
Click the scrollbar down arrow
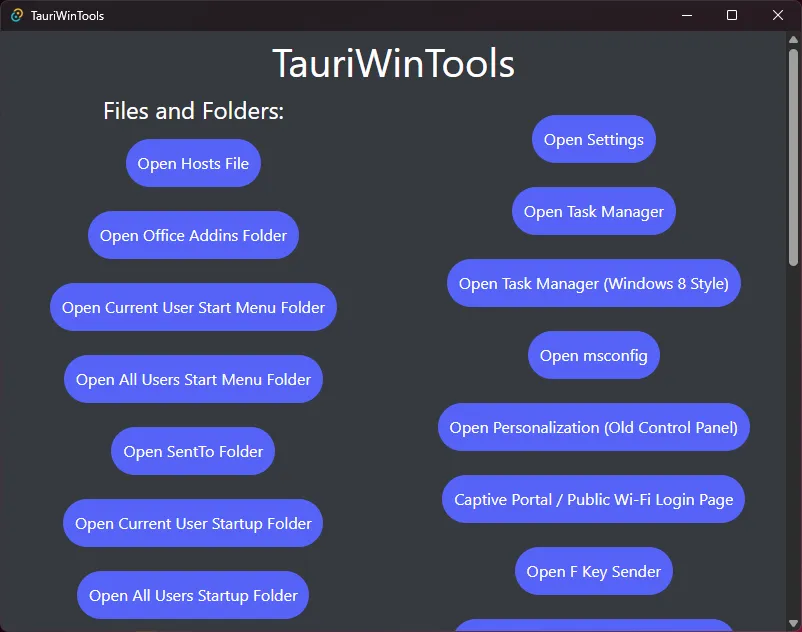pos(793,623)
